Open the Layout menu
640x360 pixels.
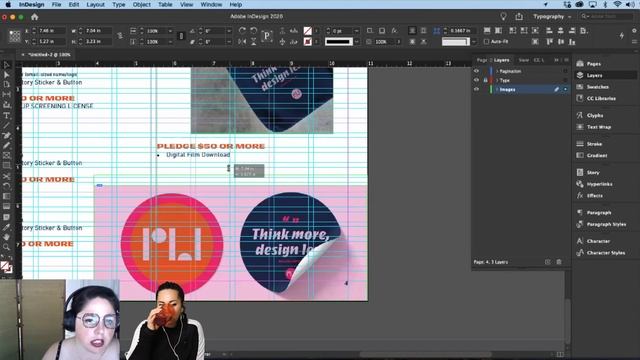(96, 4)
